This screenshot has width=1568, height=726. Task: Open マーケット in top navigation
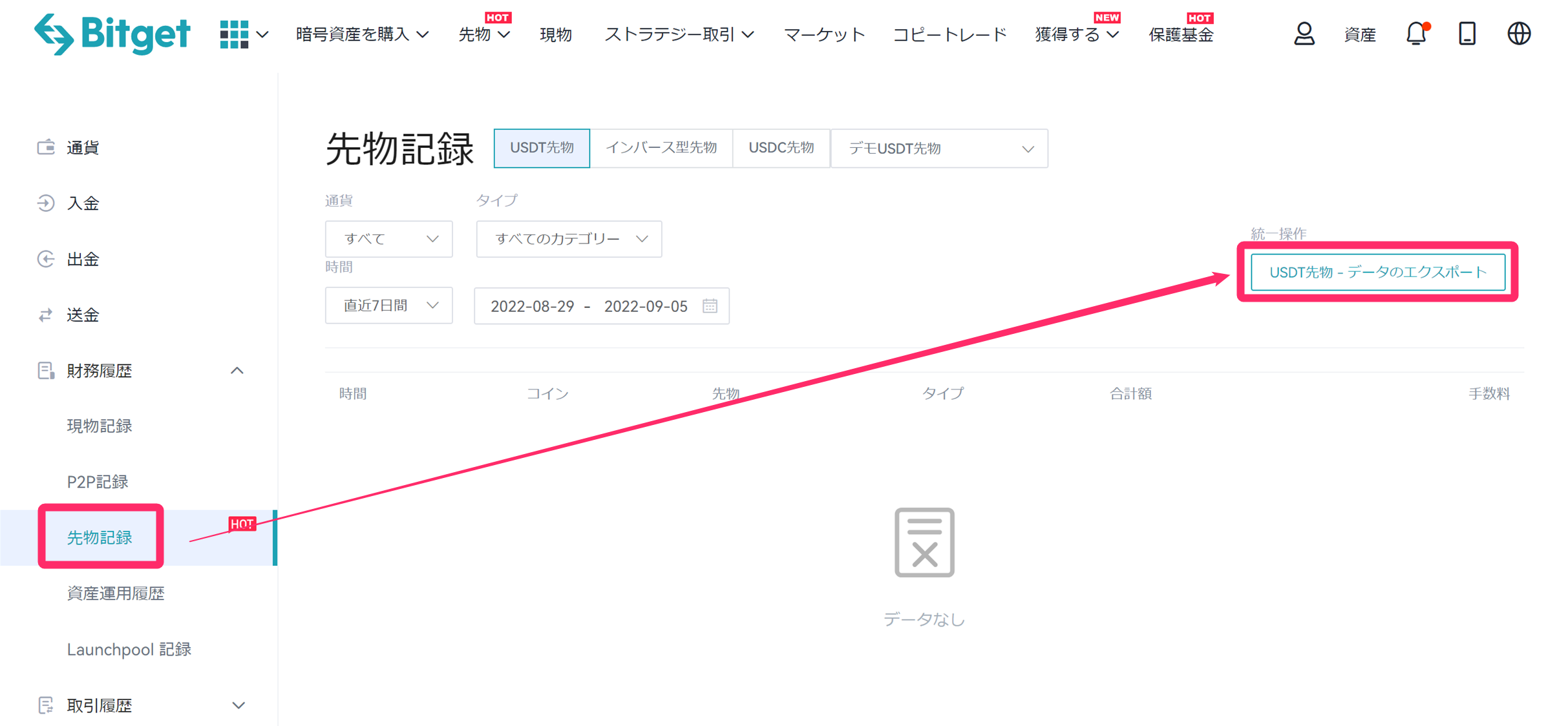824,34
